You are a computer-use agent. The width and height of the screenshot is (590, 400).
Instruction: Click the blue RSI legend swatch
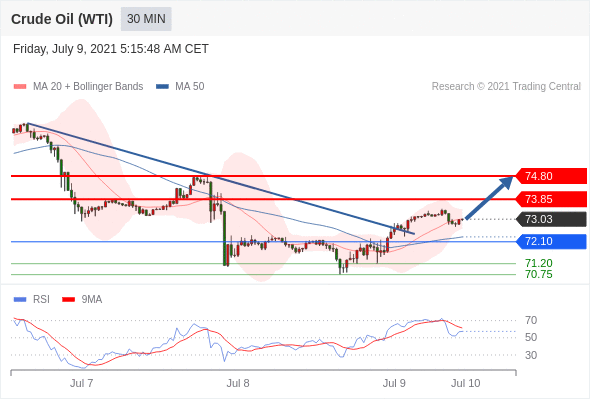coord(20,300)
